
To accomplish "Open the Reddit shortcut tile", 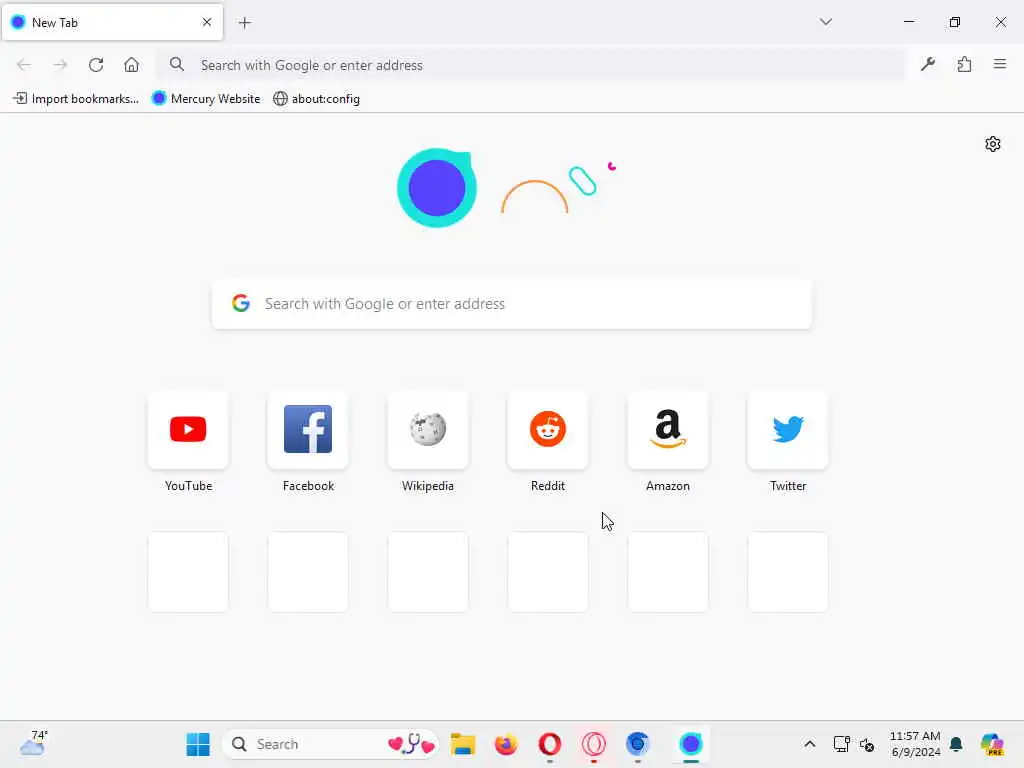I will tap(548, 430).
